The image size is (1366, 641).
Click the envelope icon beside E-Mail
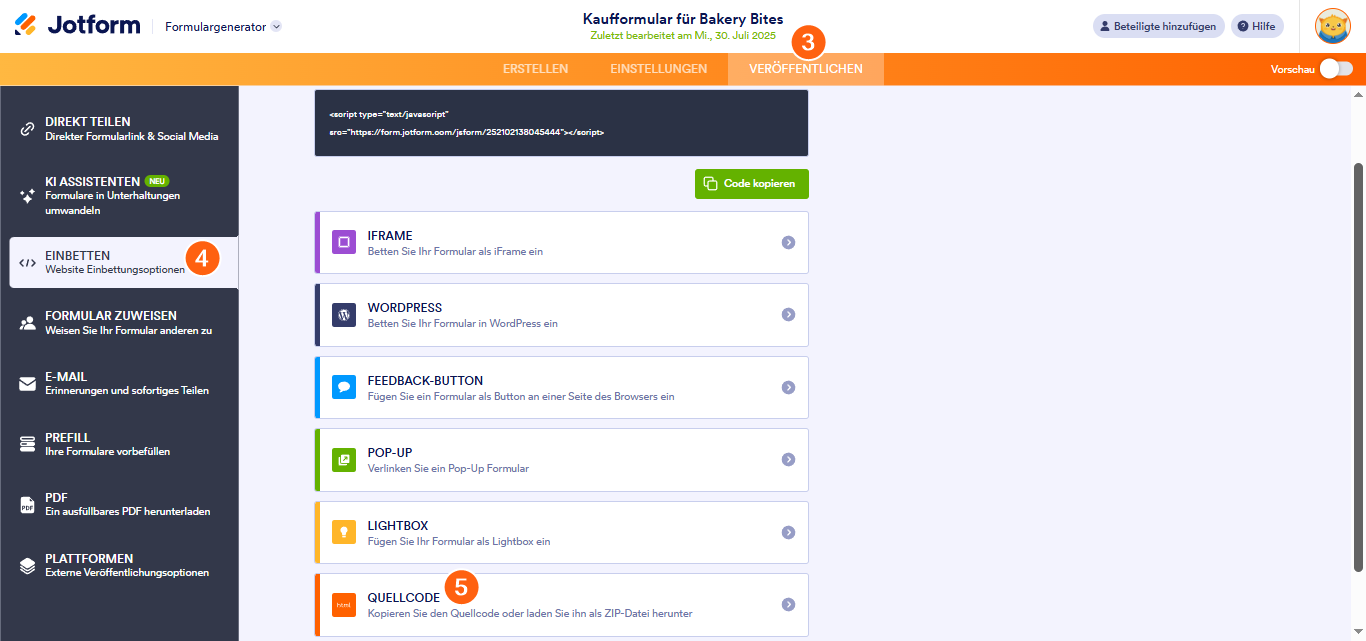click(28, 384)
